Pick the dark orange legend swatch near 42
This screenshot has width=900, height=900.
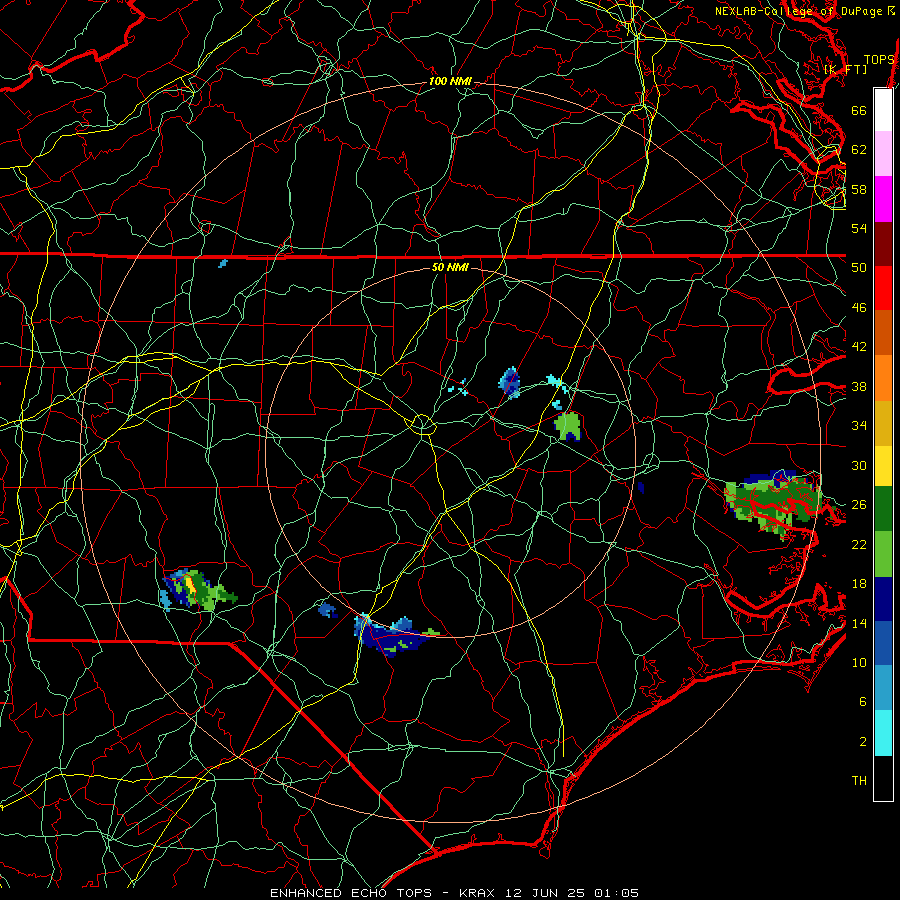tap(883, 333)
